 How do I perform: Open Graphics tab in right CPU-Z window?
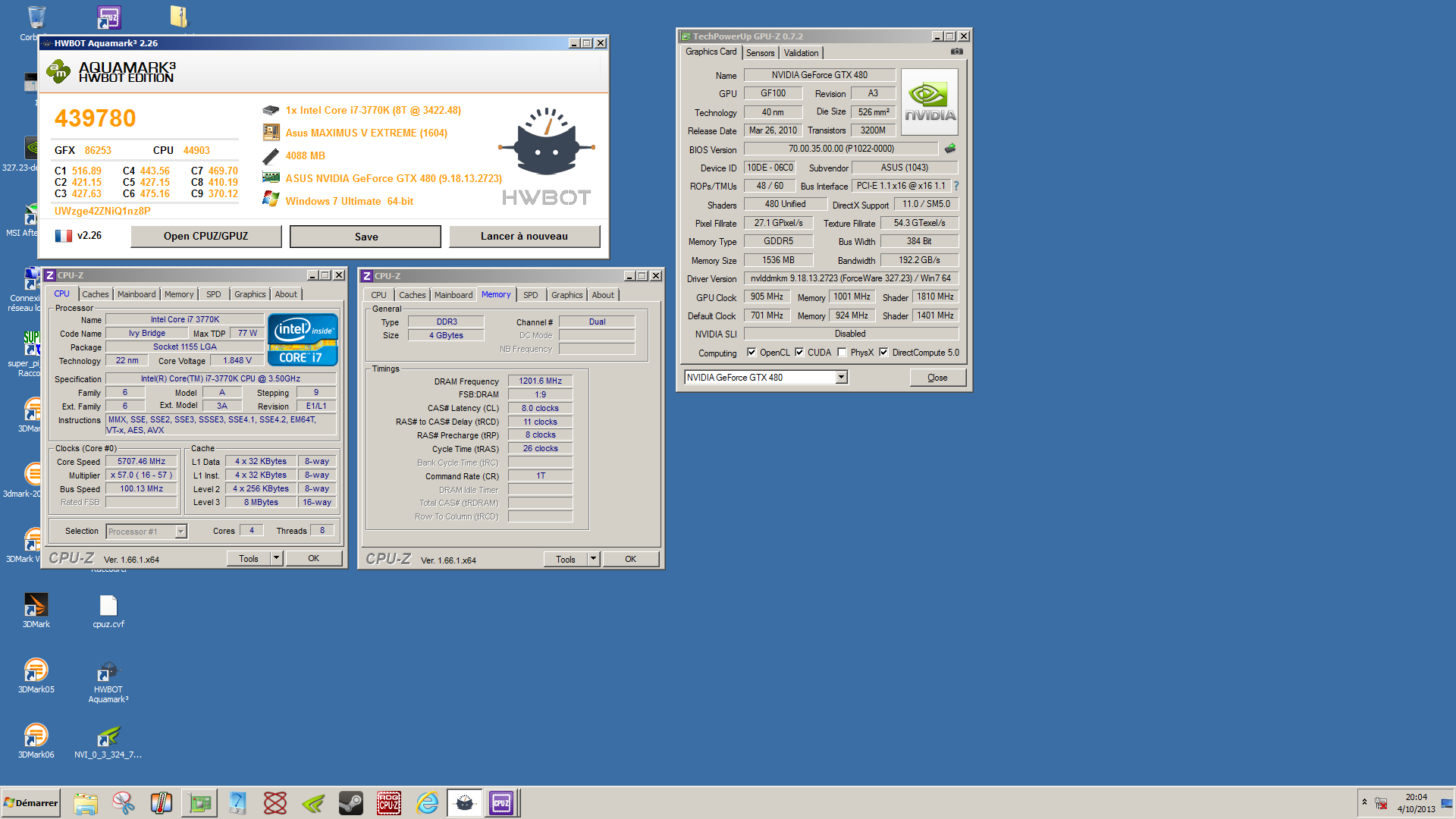tap(567, 295)
